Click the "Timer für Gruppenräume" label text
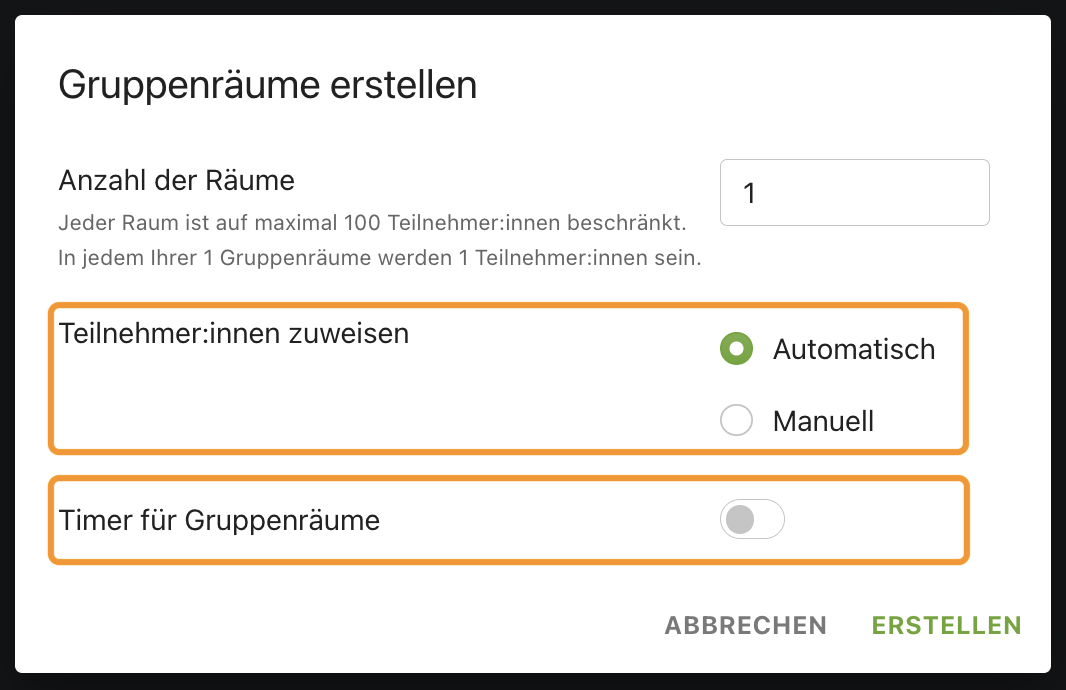The image size is (1066, 690). [220, 520]
